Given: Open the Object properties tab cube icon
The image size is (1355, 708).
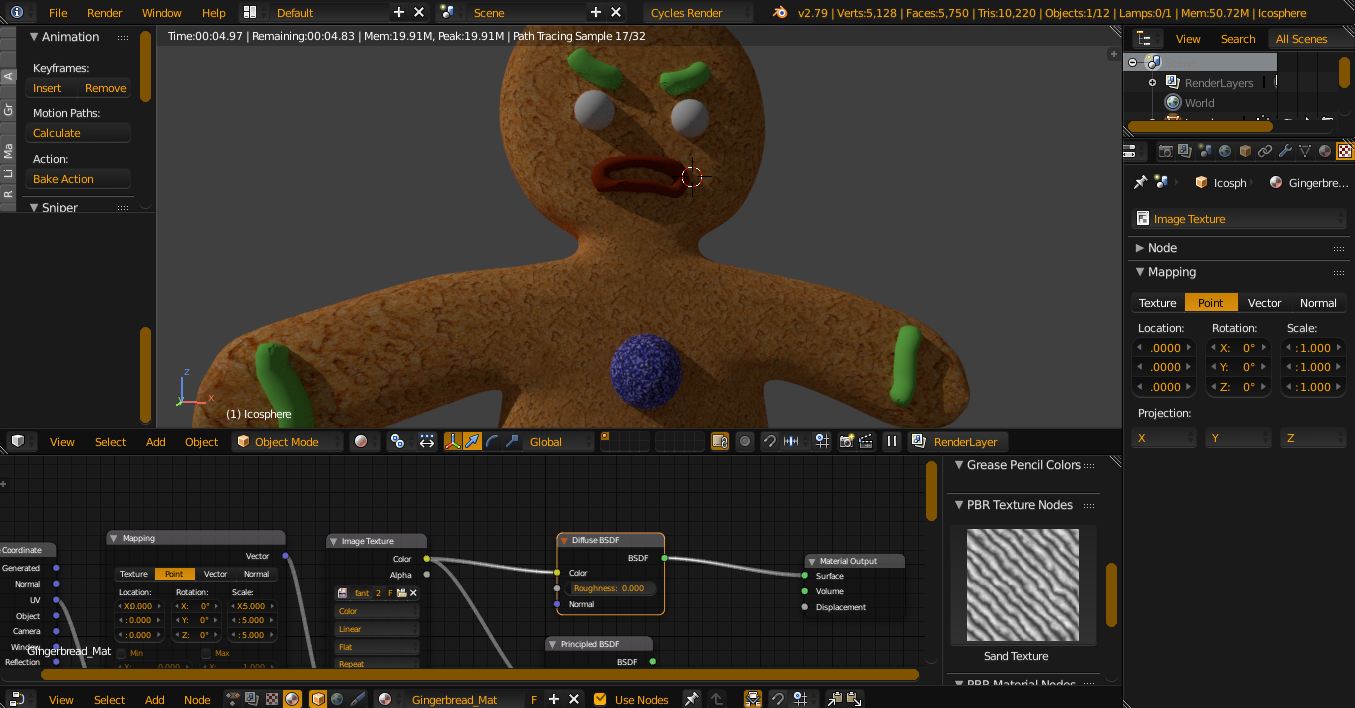Looking at the screenshot, I should (1245, 151).
